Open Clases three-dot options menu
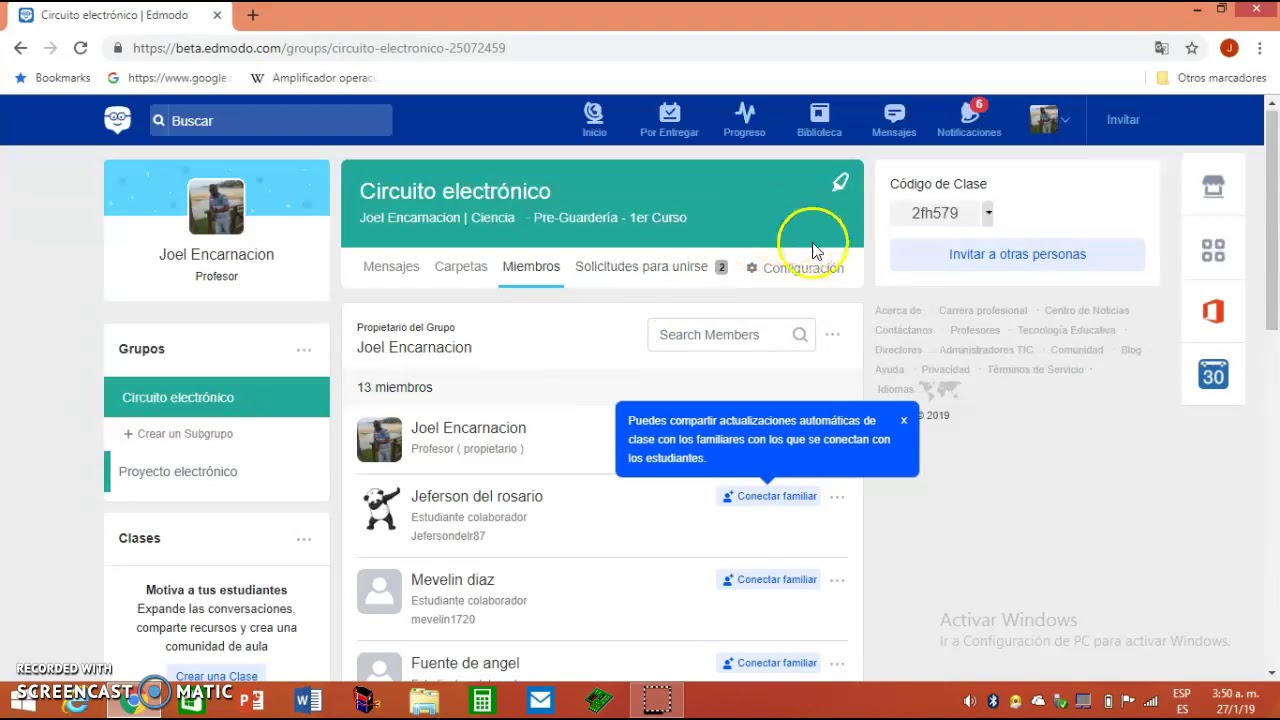Image resolution: width=1280 pixels, height=720 pixels. (x=304, y=539)
